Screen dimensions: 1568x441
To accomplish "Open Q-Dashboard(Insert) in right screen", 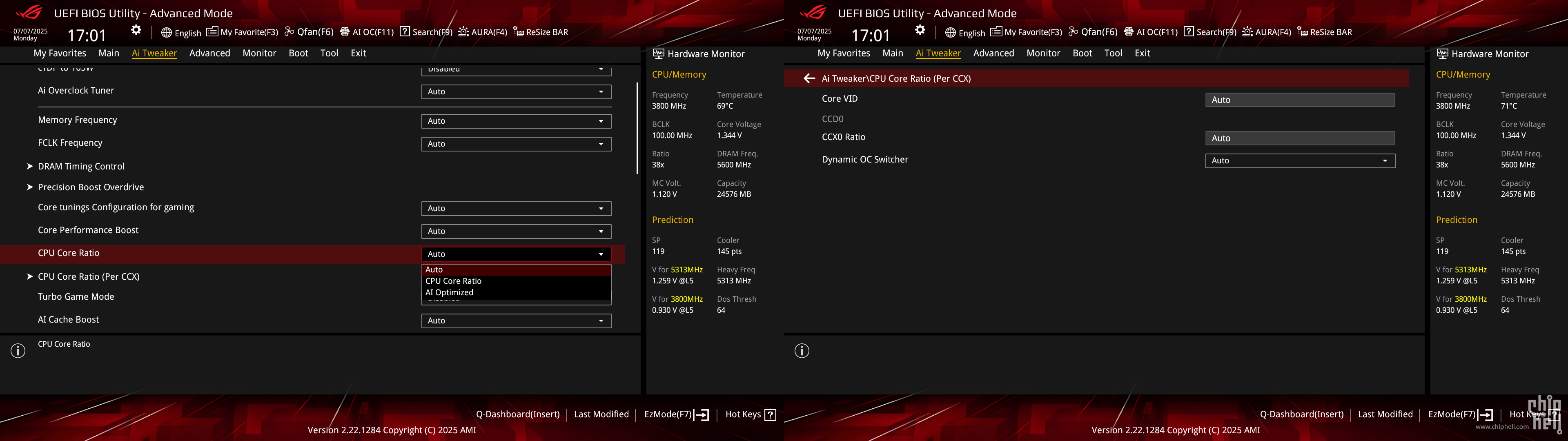I will coord(1301,414).
